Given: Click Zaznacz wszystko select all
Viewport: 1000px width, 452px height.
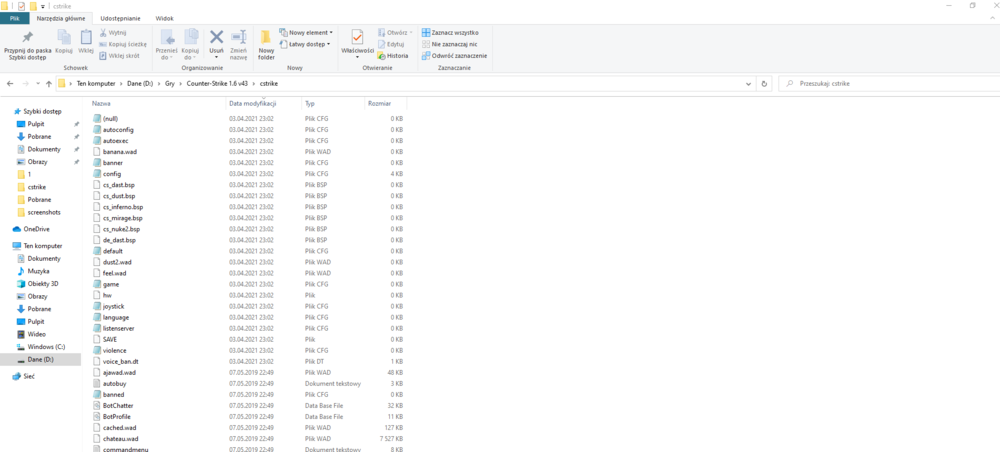Looking at the screenshot, I should click(x=450, y=33).
